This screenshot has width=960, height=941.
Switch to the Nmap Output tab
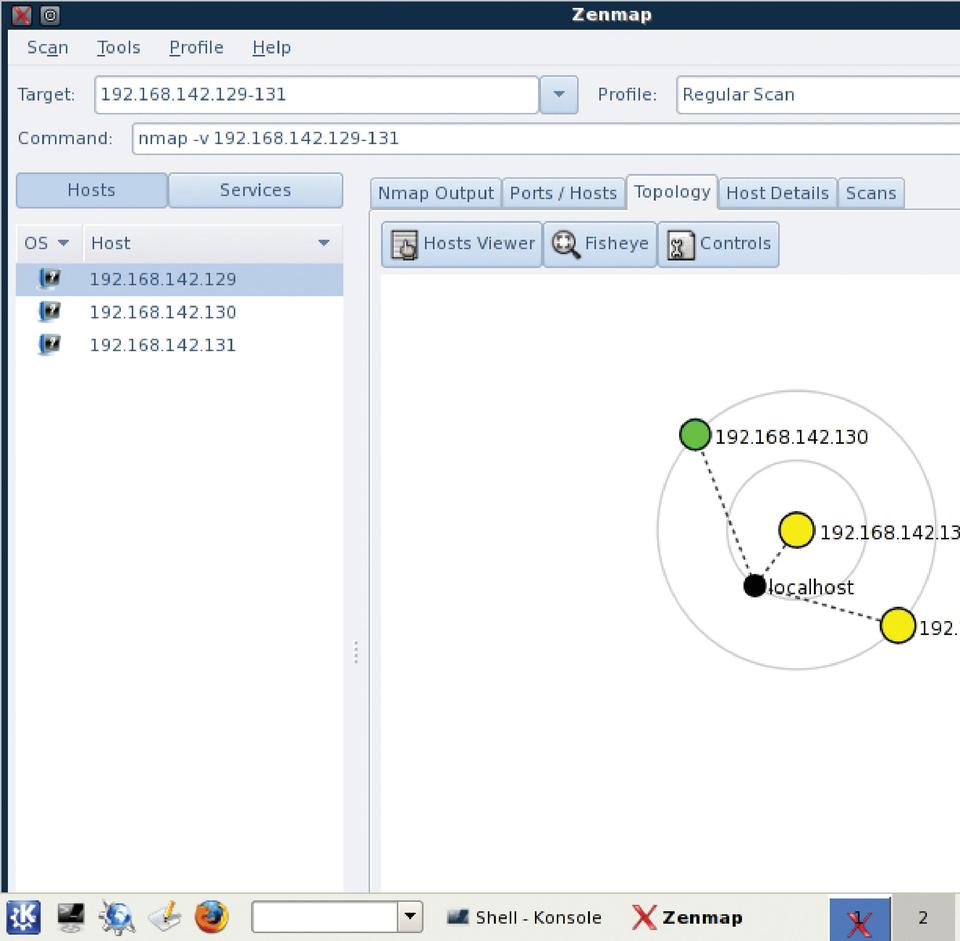coord(435,193)
